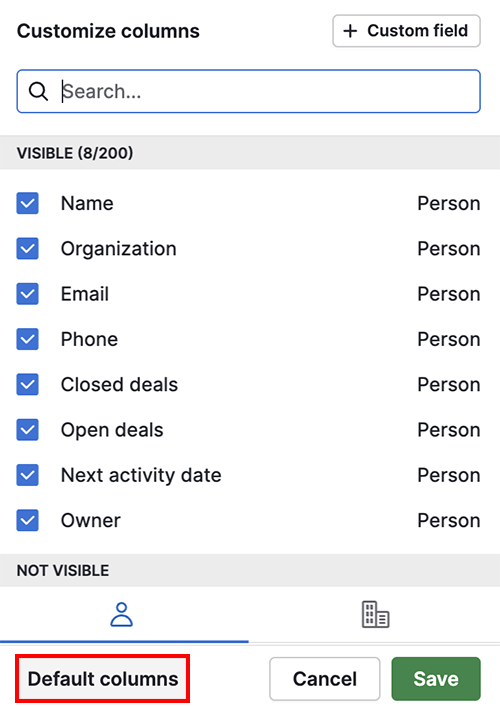Uncheck the Name column checkbox
The width and height of the screenshot is (500, 707).
click(28, 203)
